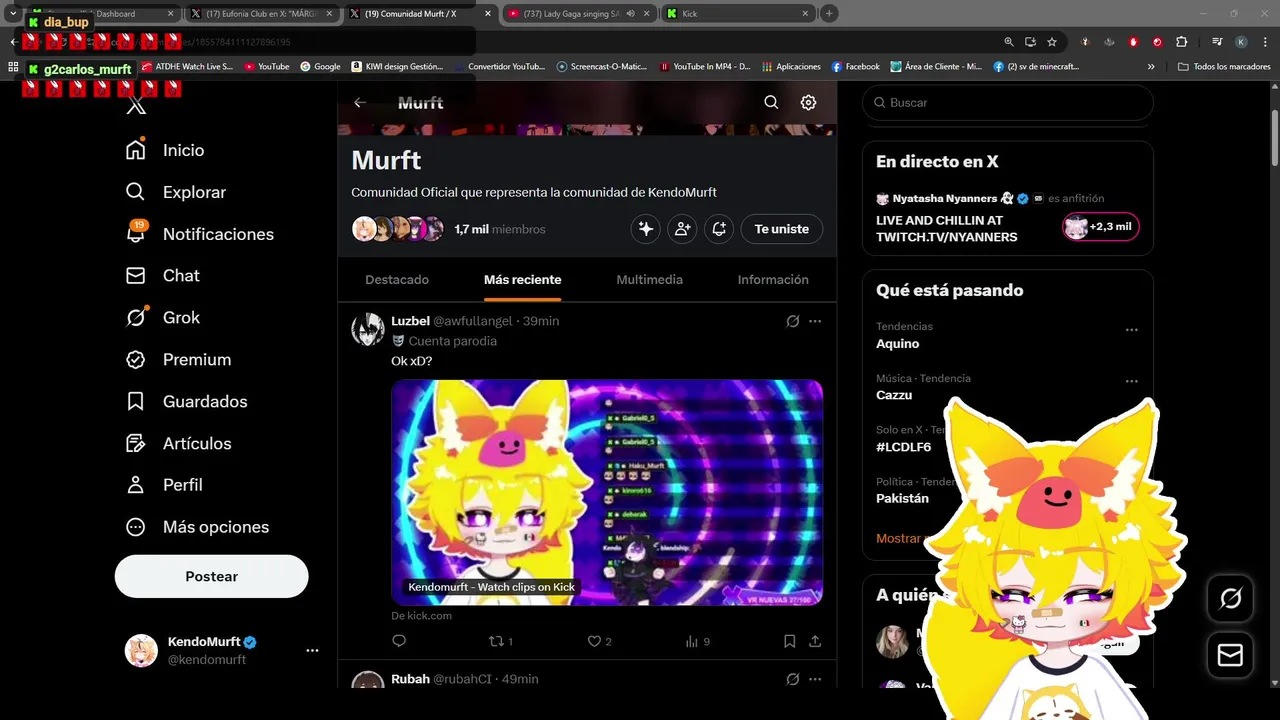
Task: Open Chrome media control icon
Action: coord(1217,42)
